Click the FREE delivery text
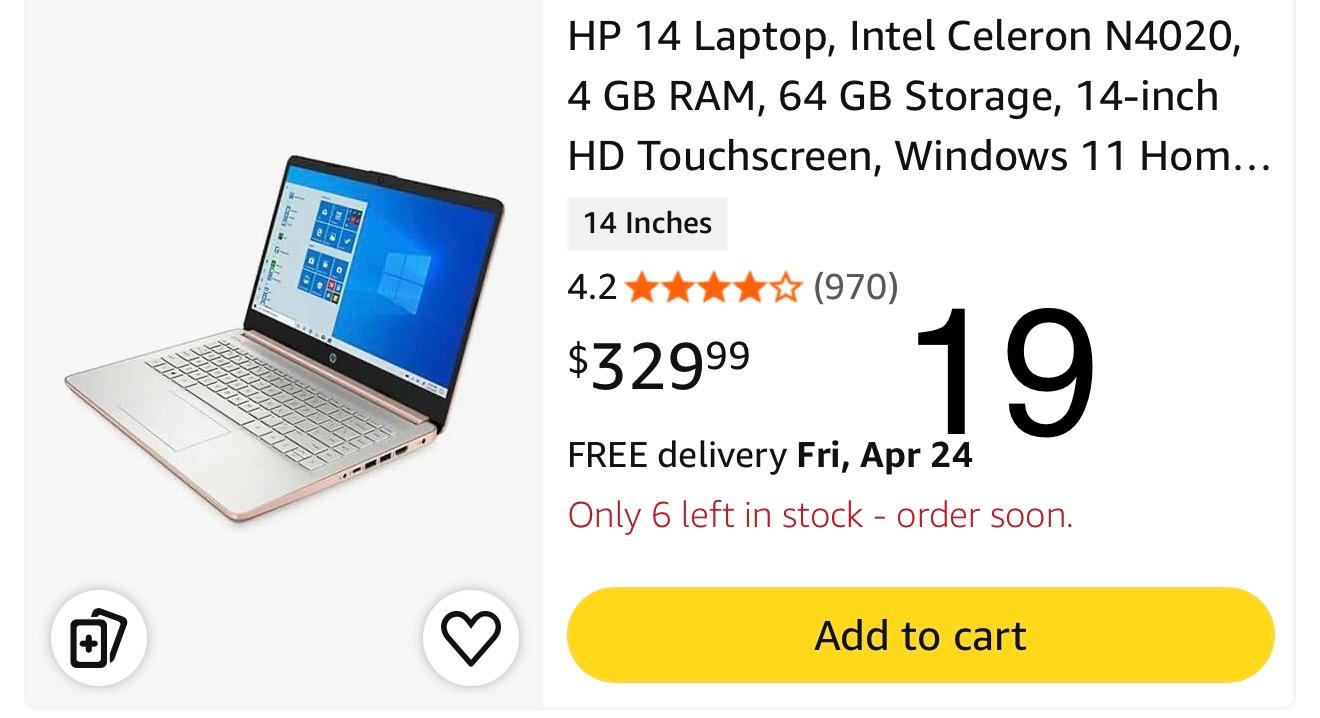This screenshot has height=718, width=1320. pyautogui.click(x=676, y=456)
